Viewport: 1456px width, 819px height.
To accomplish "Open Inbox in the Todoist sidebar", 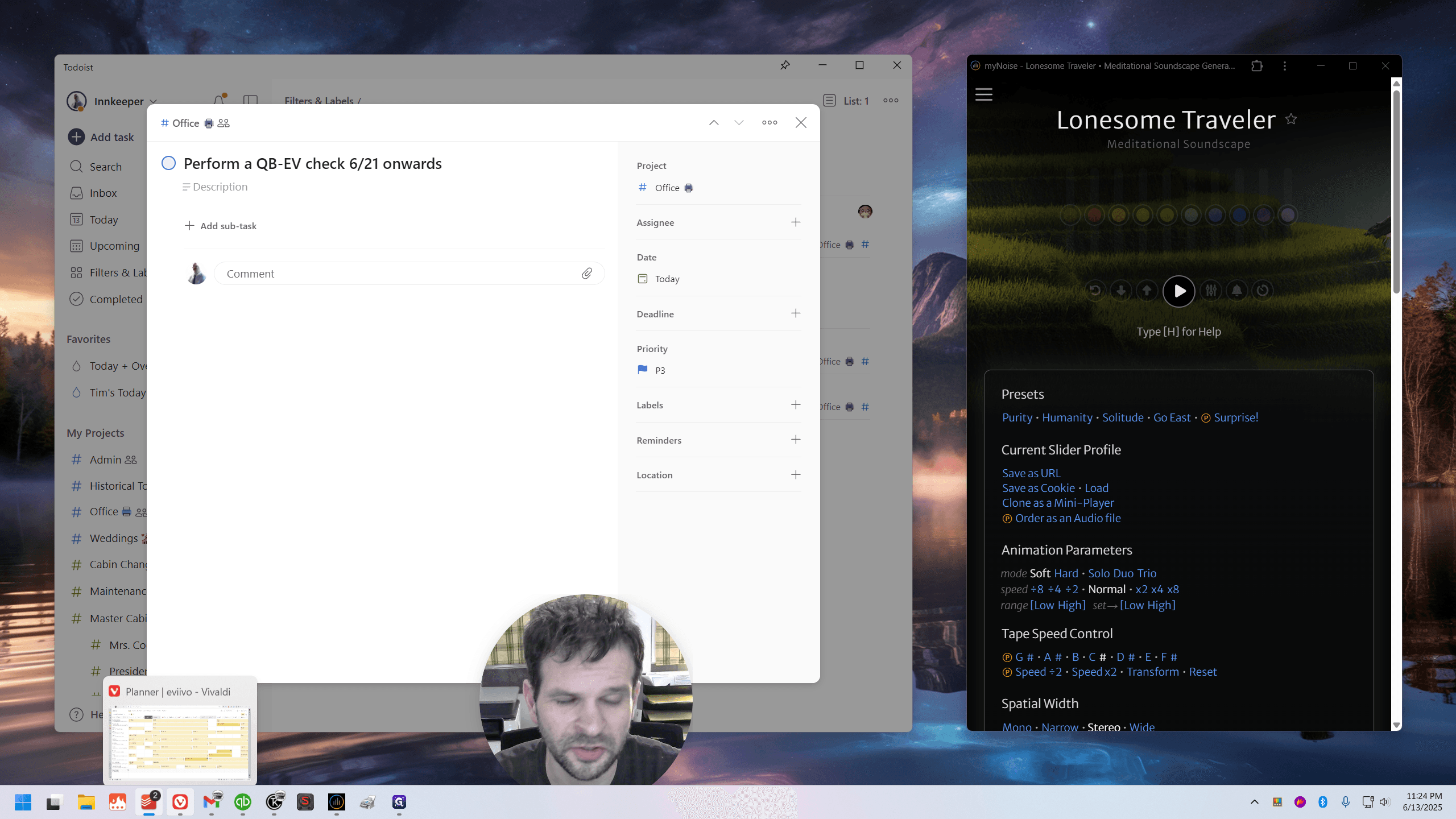I will [103, 193].
